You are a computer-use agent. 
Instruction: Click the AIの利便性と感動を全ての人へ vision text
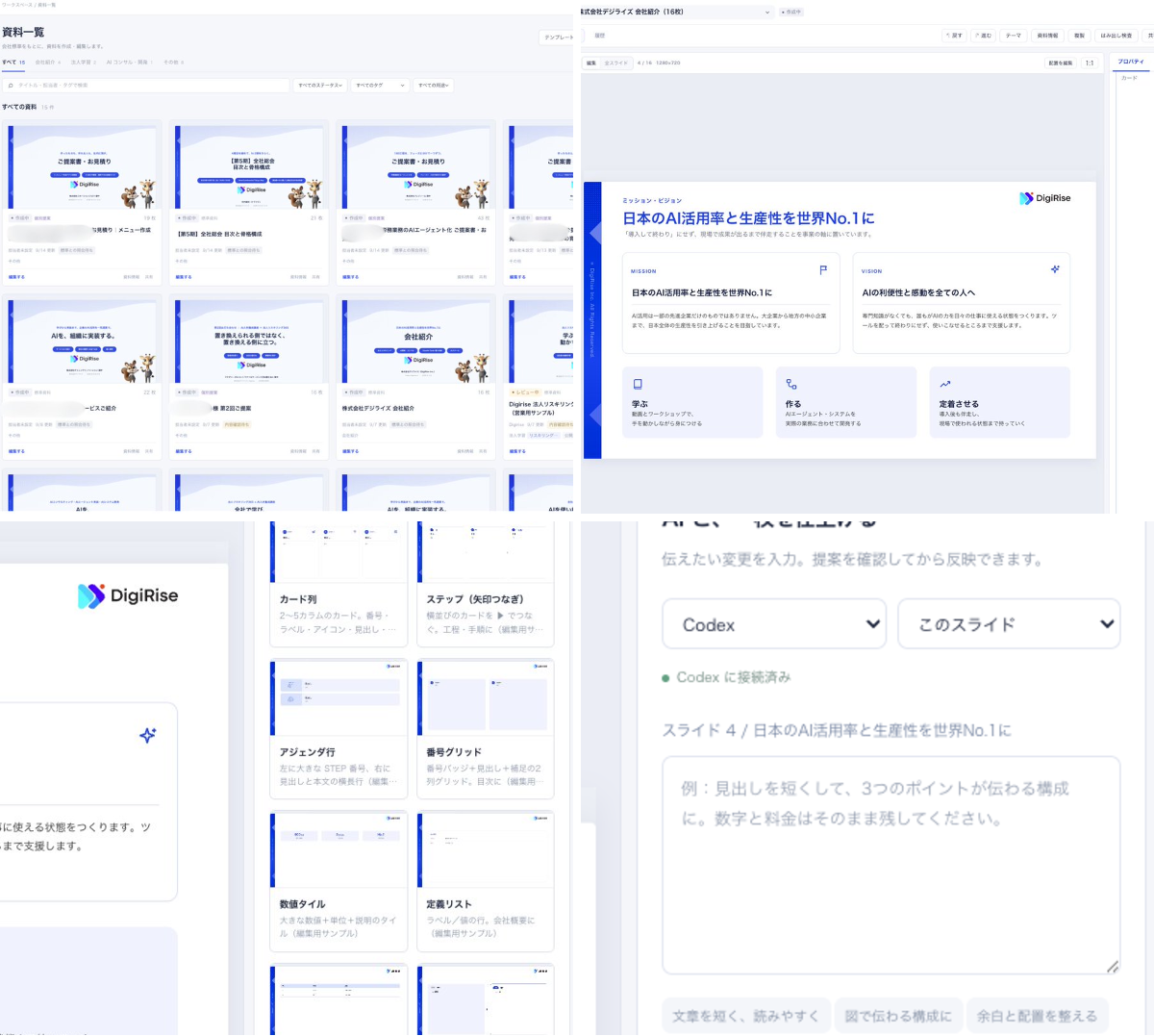coord(918,292)
